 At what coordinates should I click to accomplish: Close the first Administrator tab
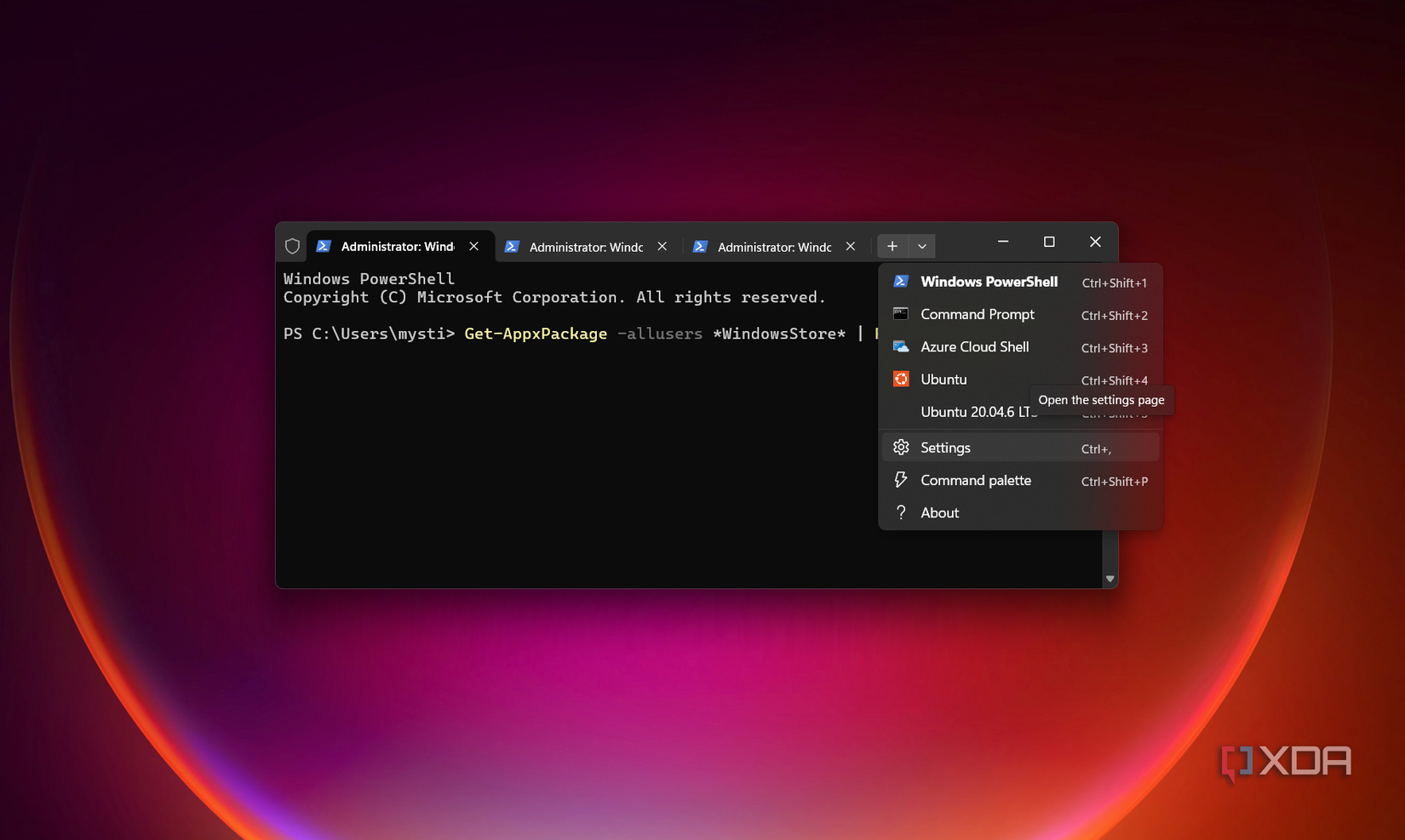click(474, 246)
